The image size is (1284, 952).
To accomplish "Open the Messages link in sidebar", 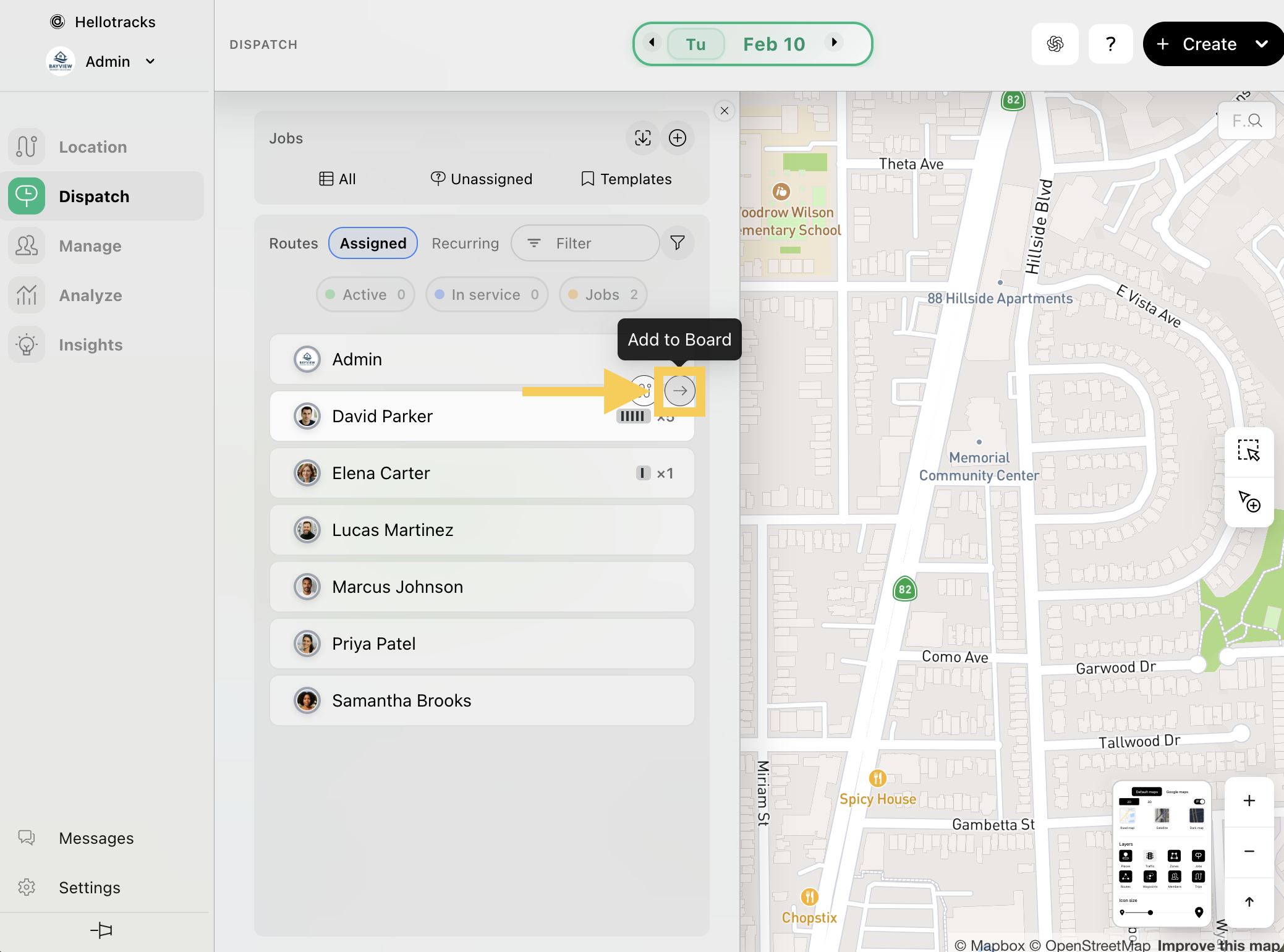I will click(96, 838).
